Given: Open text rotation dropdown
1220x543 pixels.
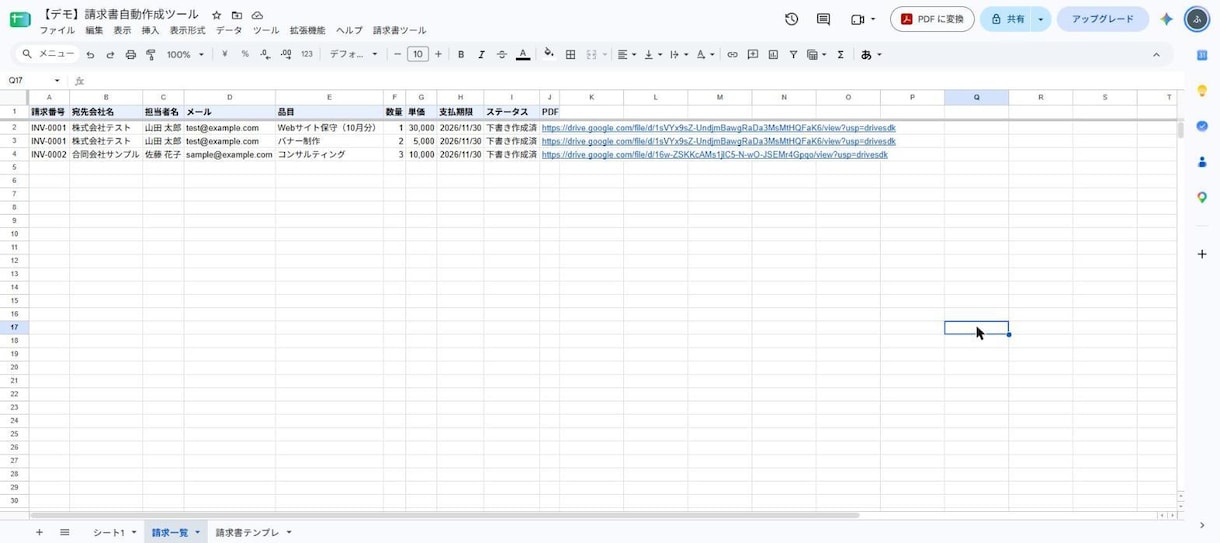Looking at the screenshot, I should click(x=705, y=55).
